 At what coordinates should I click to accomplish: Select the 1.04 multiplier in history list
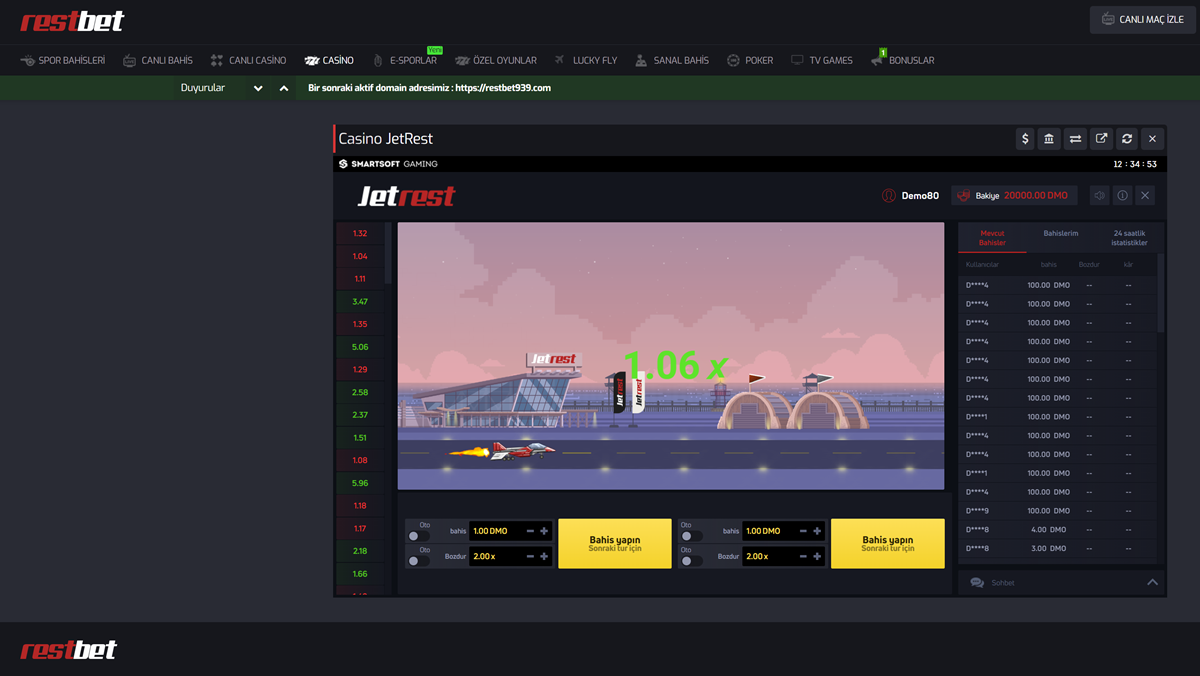tap(360, 256)
